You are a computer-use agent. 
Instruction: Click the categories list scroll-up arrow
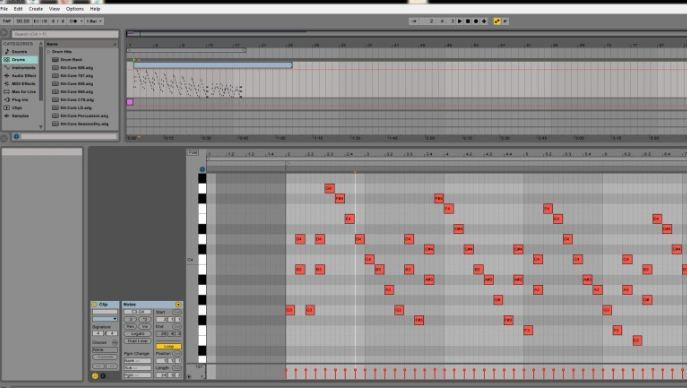pyautogui.click(x=41, y=44)
